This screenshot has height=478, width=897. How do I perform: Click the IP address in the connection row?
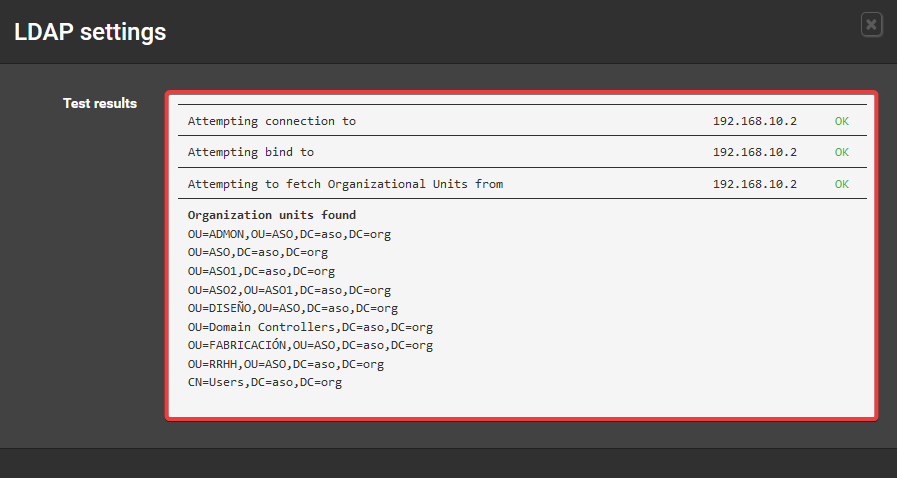754,121
